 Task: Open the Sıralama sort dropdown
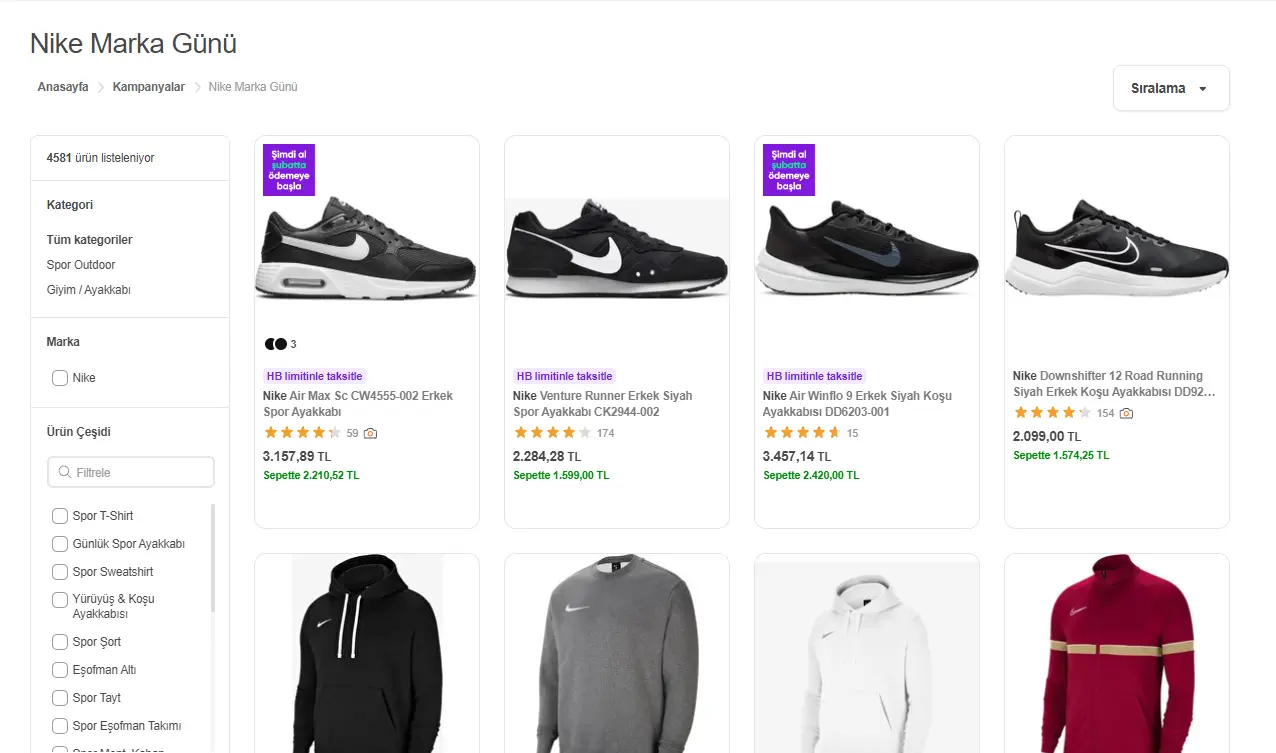[x=1171, y=88]
